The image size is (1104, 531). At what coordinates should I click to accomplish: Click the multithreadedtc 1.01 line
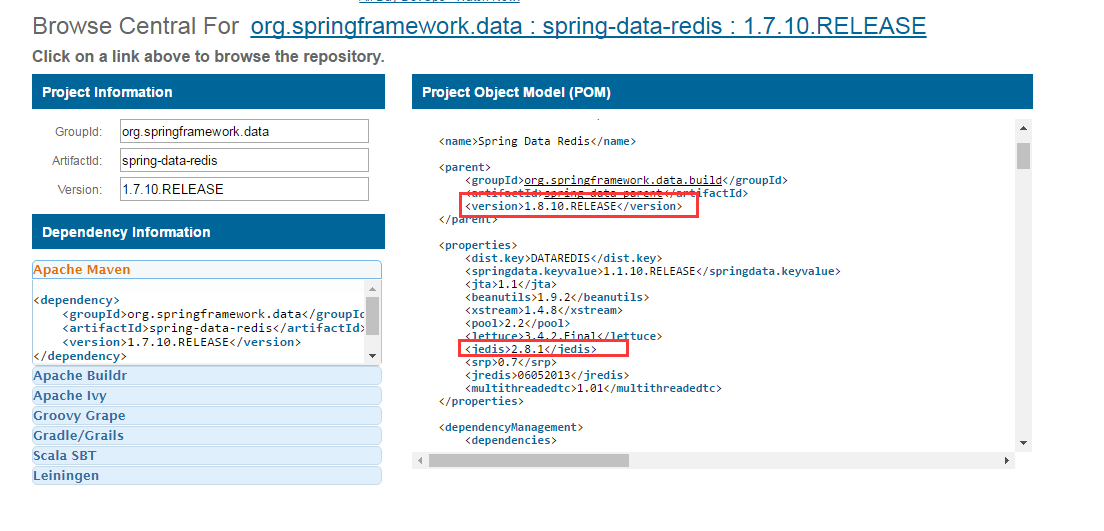tap(593, 388)
